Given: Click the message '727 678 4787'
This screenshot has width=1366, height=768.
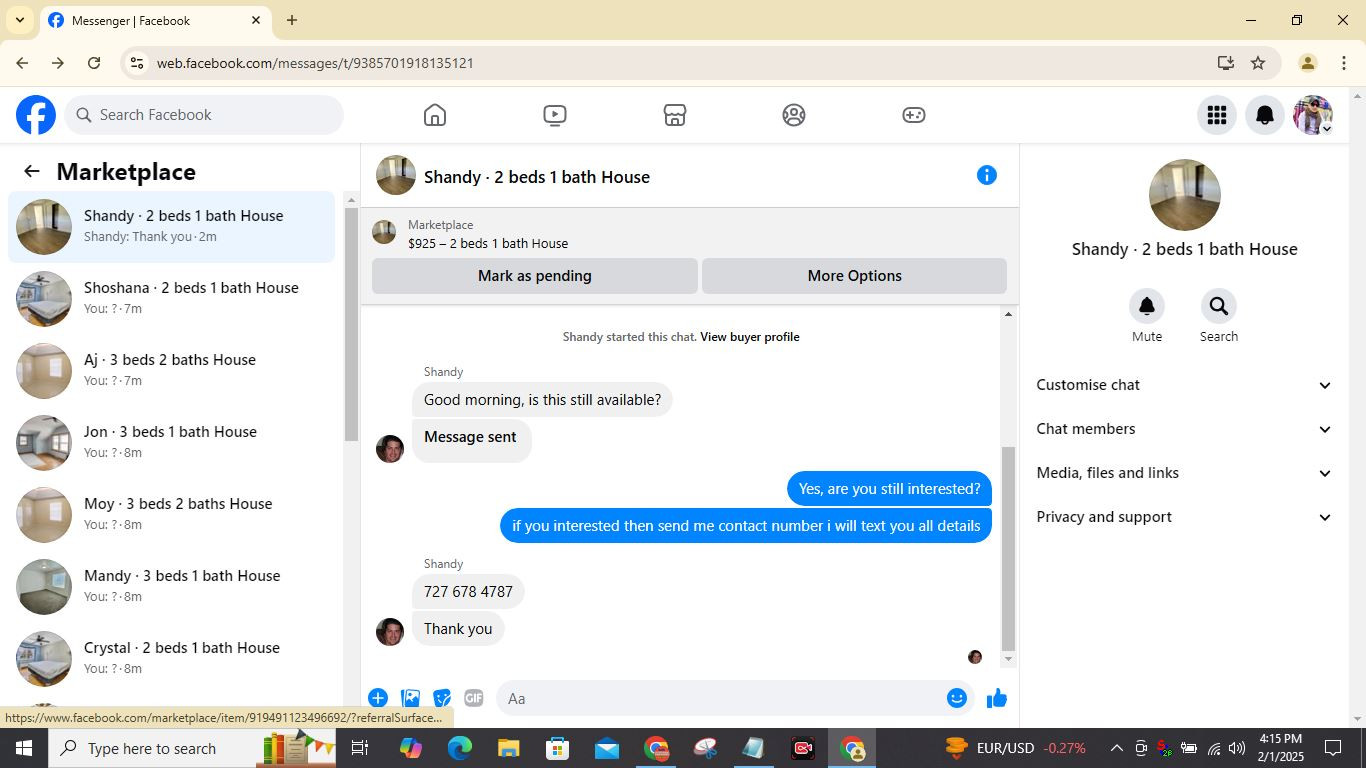Looking at the screenshot, I should click(x=468, y=592).
